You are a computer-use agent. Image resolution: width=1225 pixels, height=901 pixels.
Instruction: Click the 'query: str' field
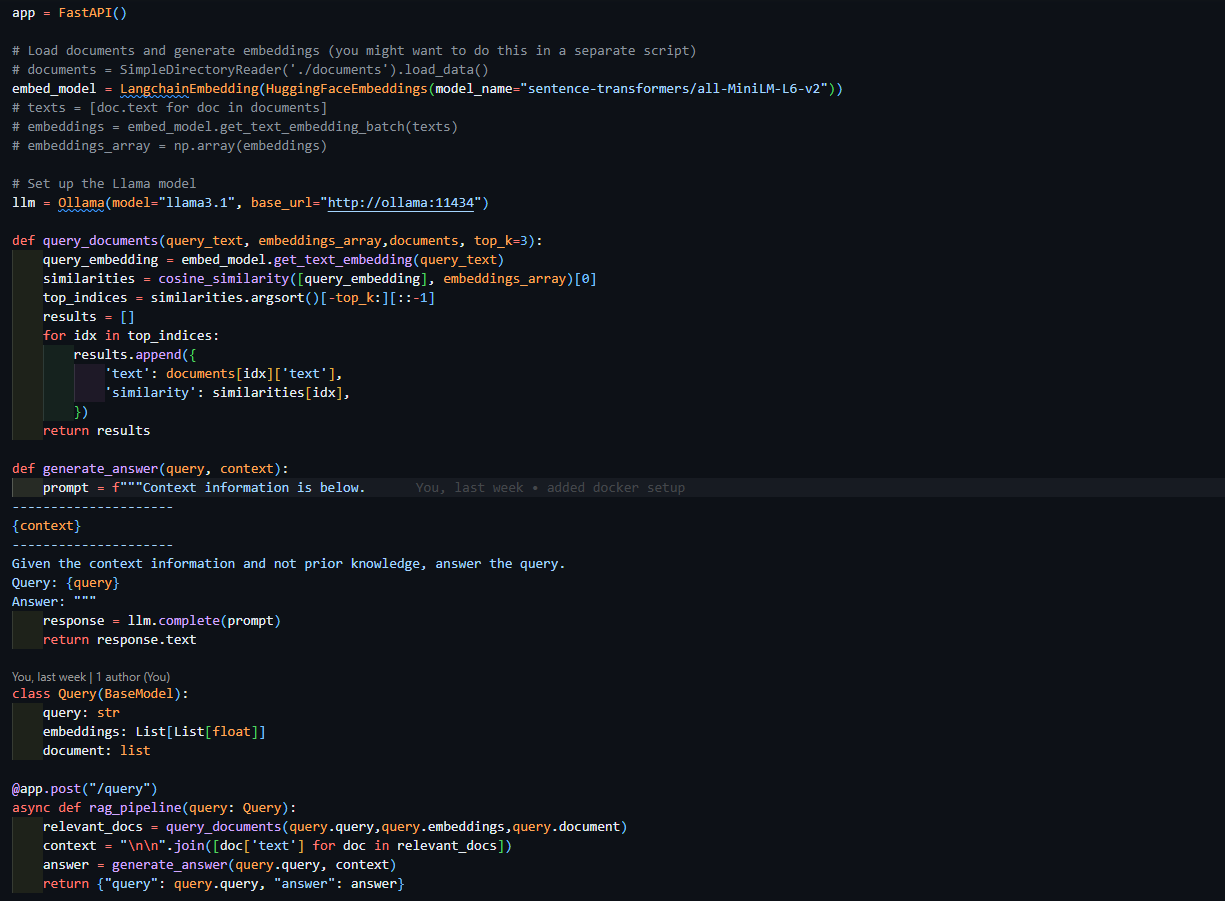tap(81, 713)
